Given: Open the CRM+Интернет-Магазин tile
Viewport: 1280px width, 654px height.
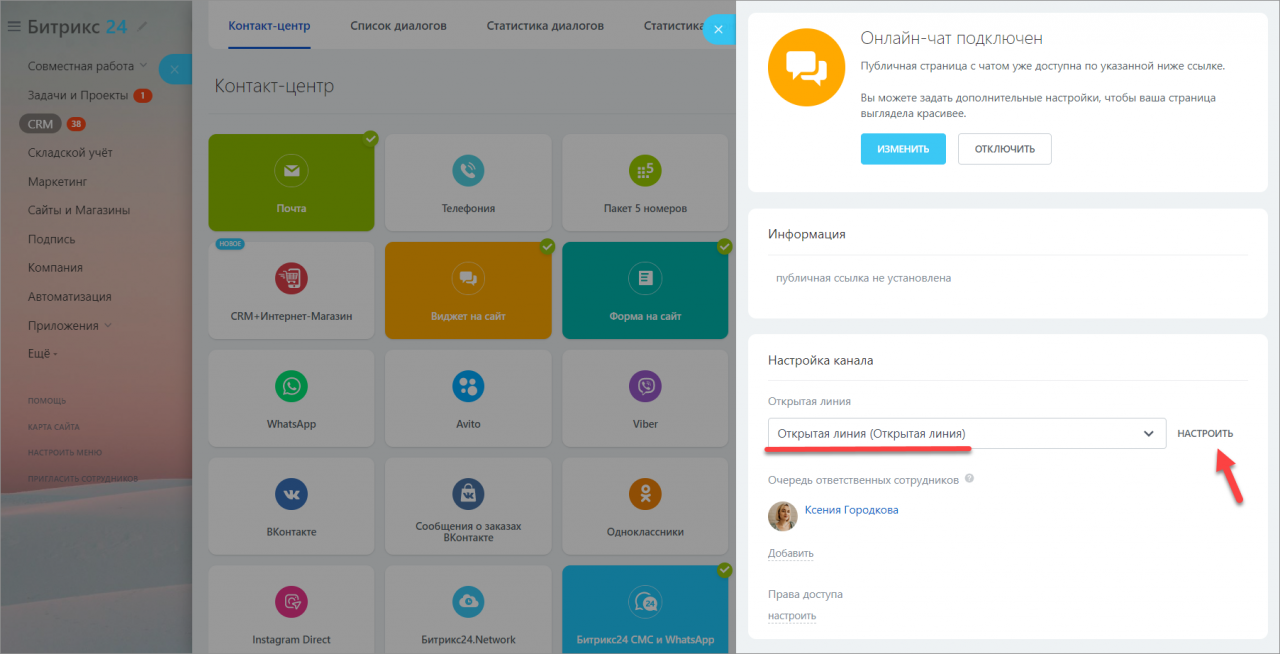Looking at the screenshot, I should [291, 291].
